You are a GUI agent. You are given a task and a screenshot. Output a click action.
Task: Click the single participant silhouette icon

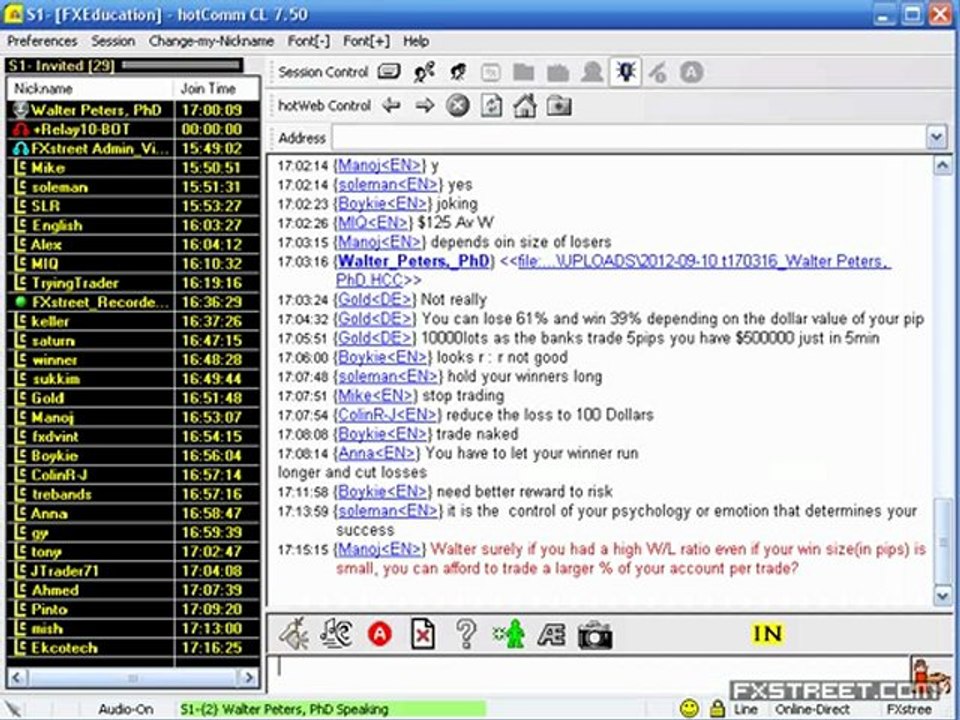(x=457, y=72)
